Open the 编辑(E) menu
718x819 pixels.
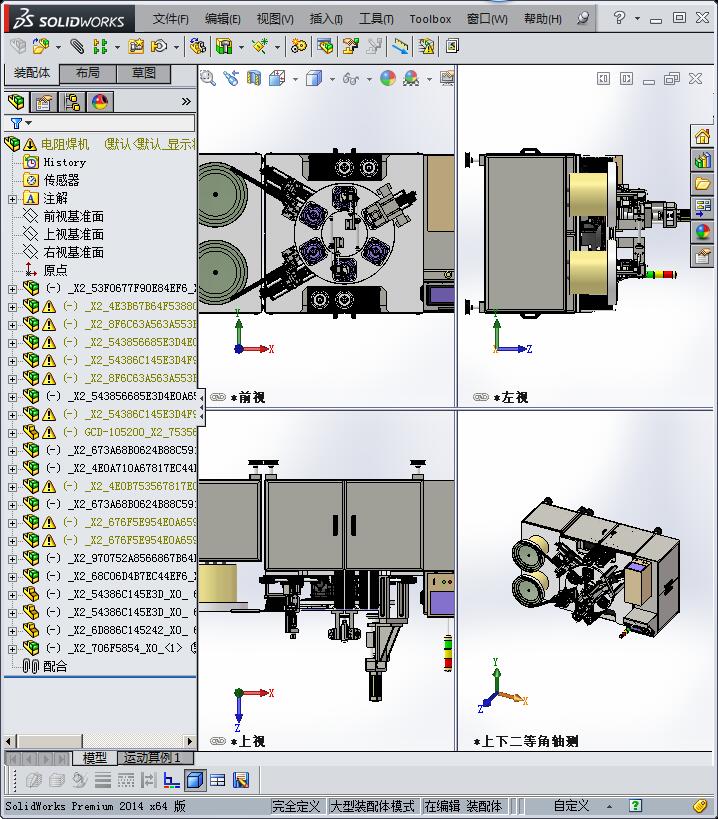click(x=222, y=19)
